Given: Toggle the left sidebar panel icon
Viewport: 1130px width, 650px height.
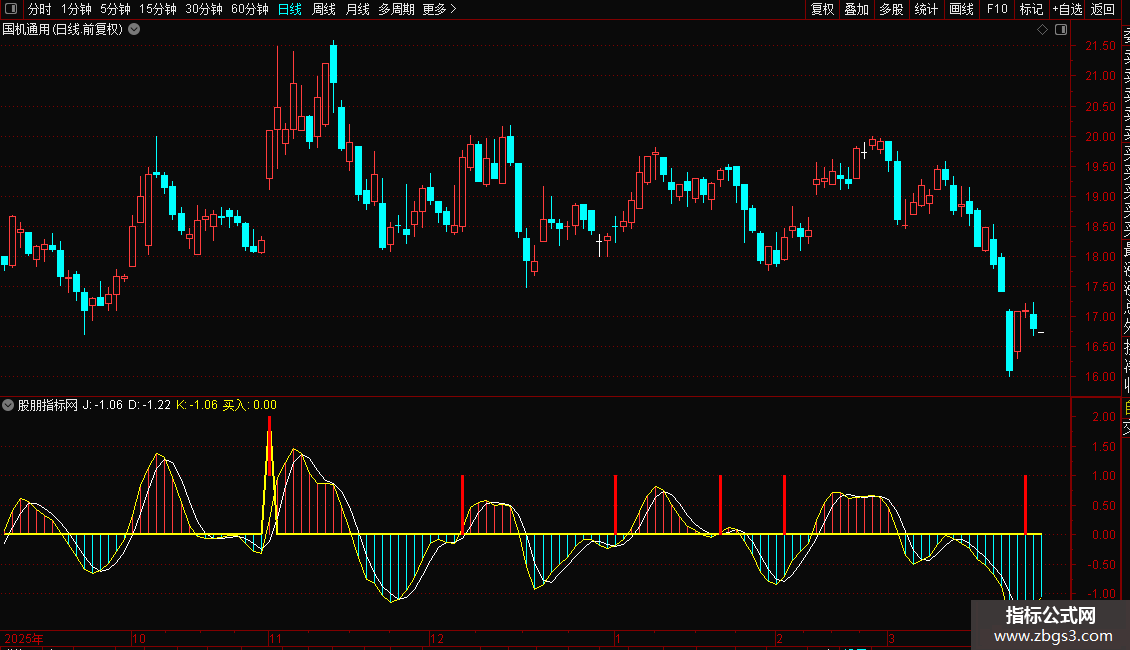Looking at the screenshot, I should point(11,9).
